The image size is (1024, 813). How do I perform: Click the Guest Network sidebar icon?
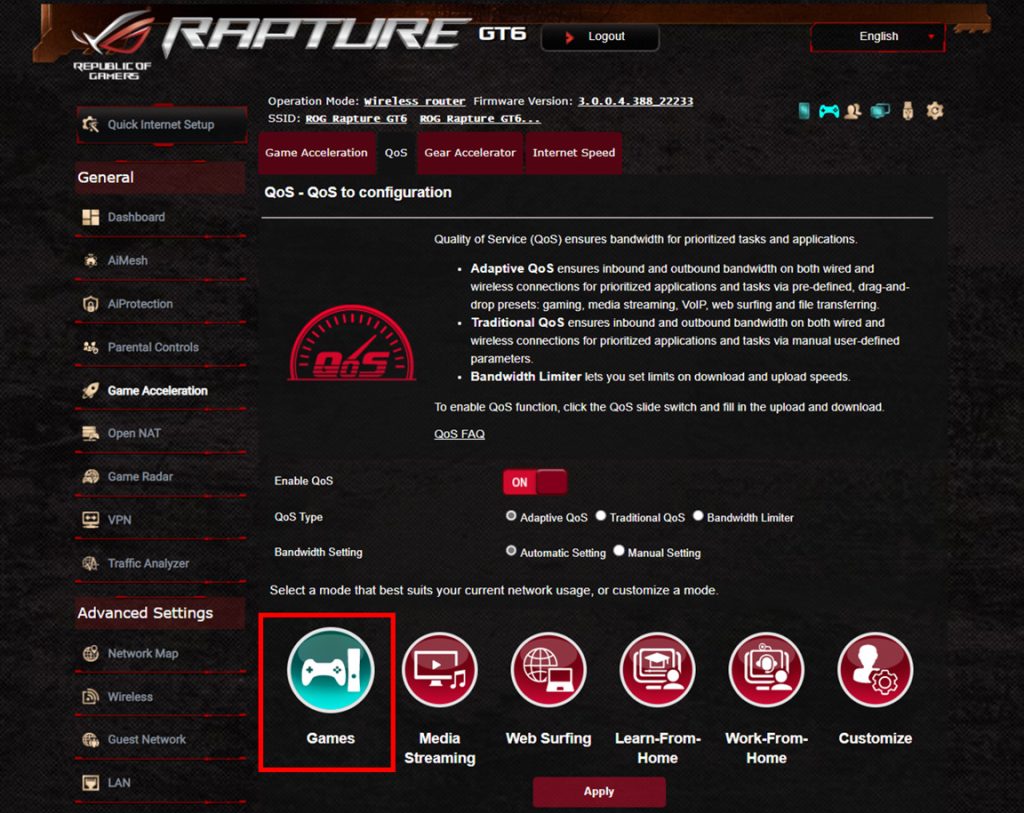tap(91, 740)
